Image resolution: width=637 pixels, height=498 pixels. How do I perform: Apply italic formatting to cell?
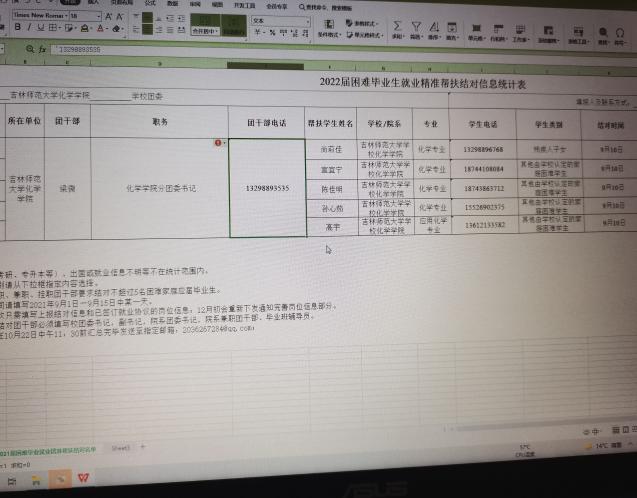[x=30, y=28]
